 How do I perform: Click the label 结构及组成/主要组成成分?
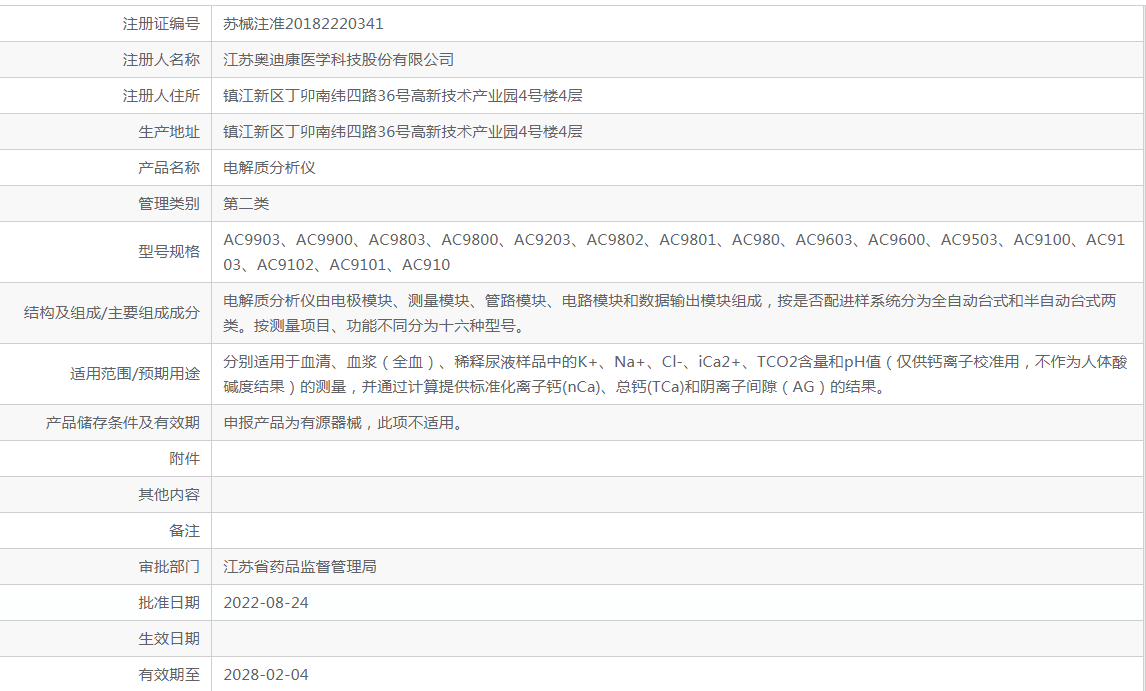pos(112,313)
